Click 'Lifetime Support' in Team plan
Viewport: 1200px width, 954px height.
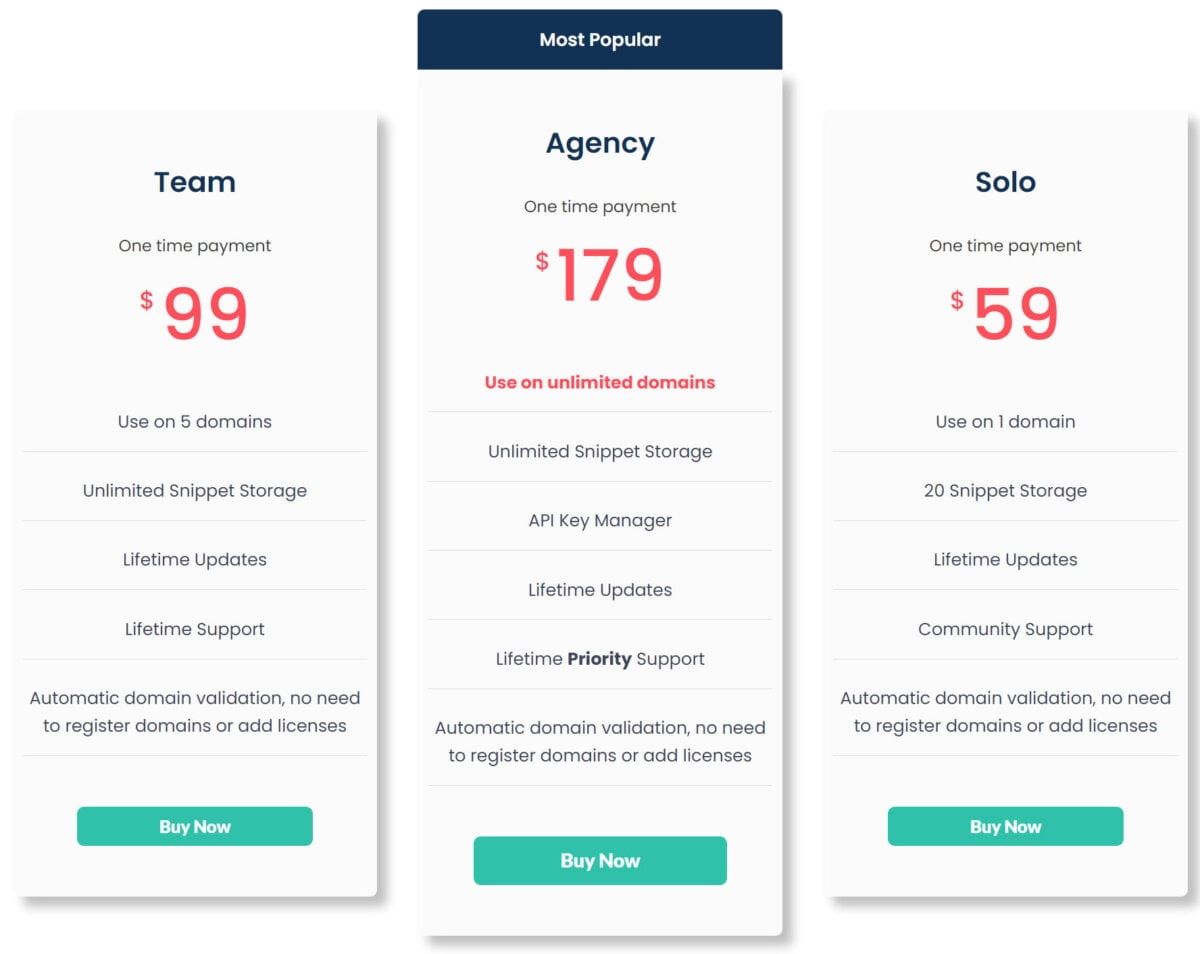(x=195, y=629)
